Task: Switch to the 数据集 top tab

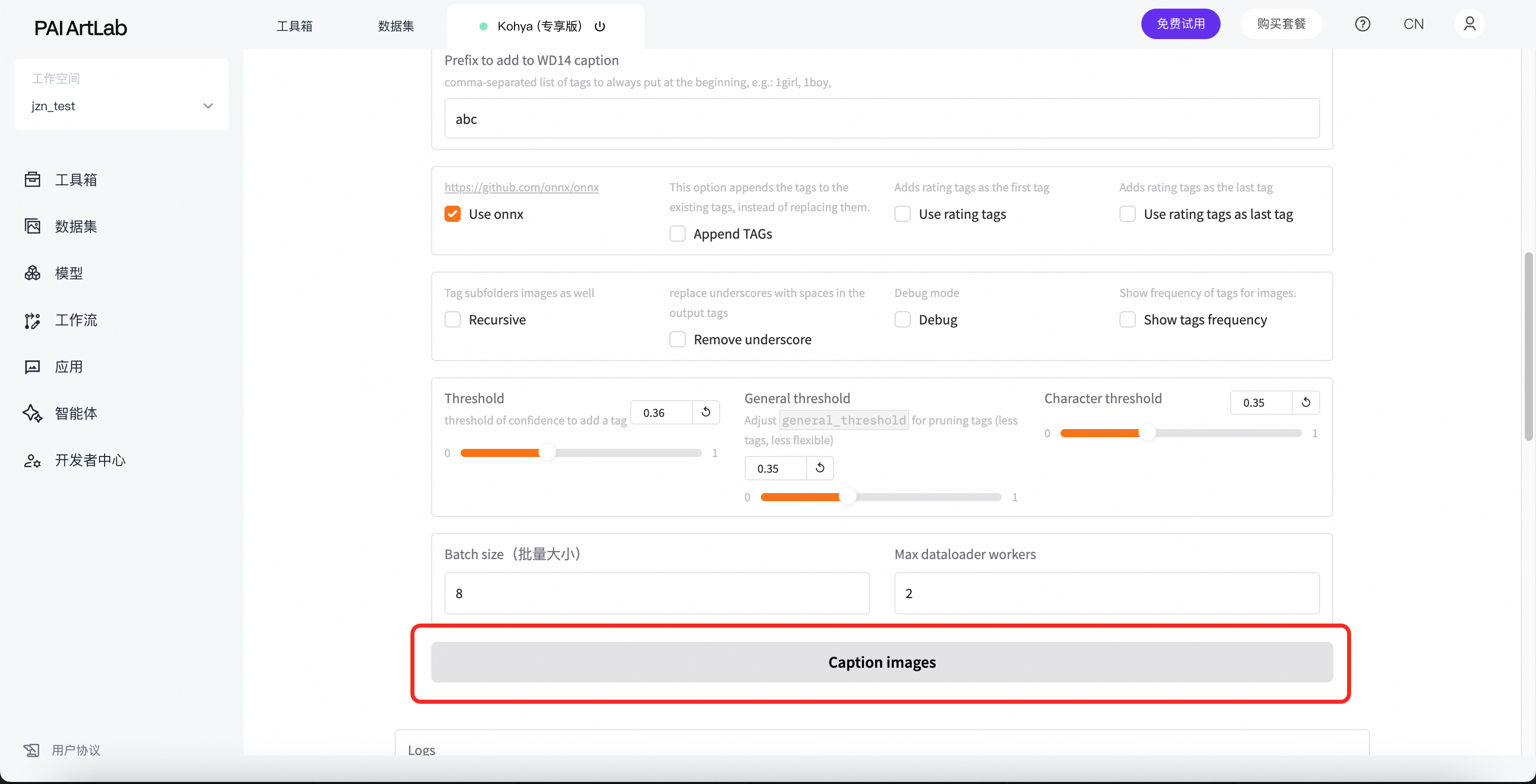Action: (x=396, y=26)
